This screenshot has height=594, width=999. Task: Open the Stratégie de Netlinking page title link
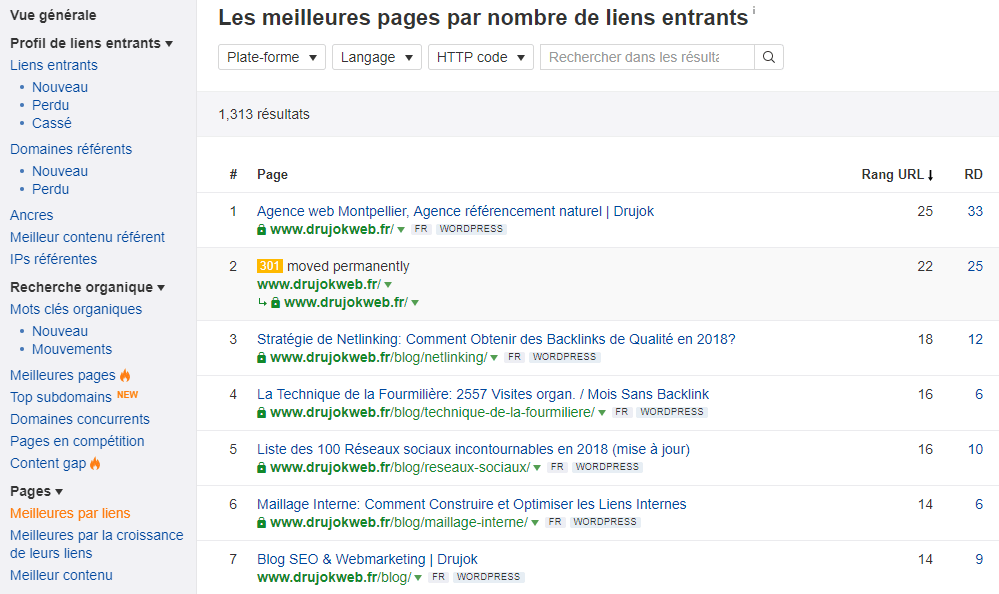[496, 339]
